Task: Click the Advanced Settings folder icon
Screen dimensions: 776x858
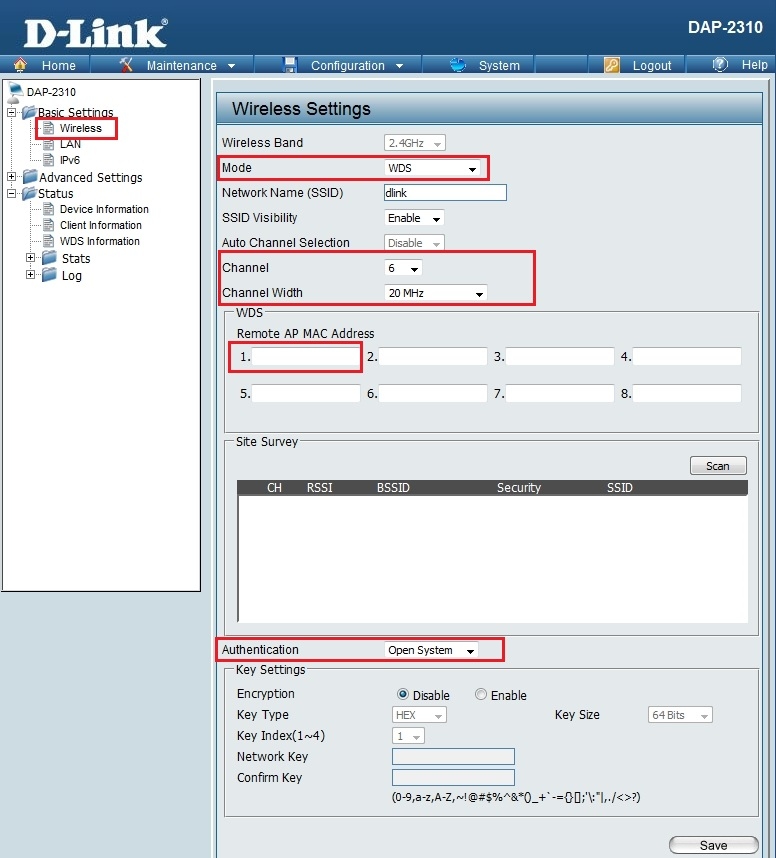Action: pyautogui.click(x=28, y=177)
